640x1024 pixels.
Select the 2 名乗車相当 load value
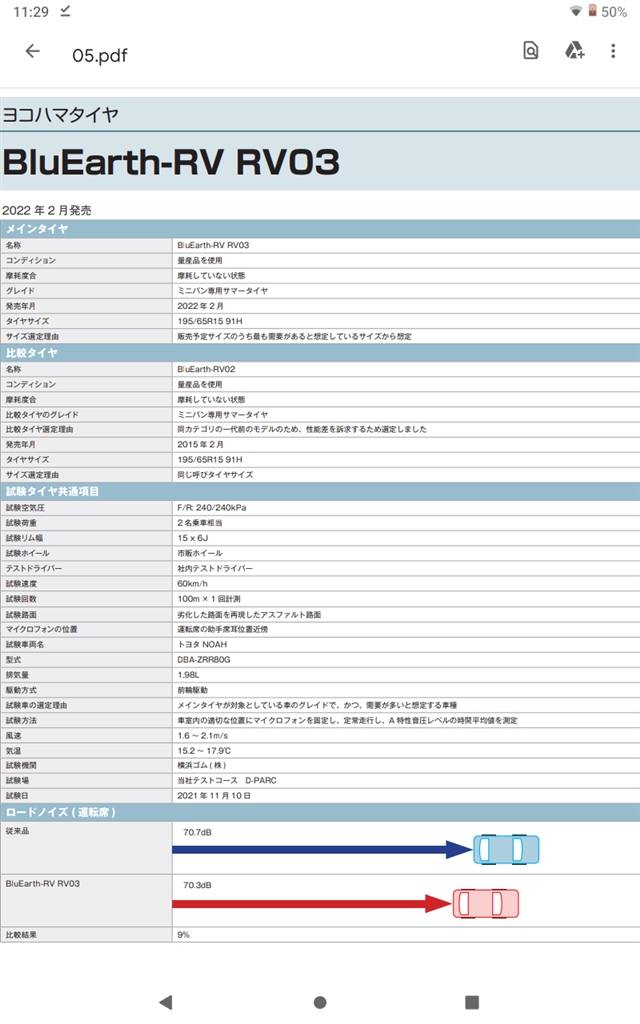[200, 522]
